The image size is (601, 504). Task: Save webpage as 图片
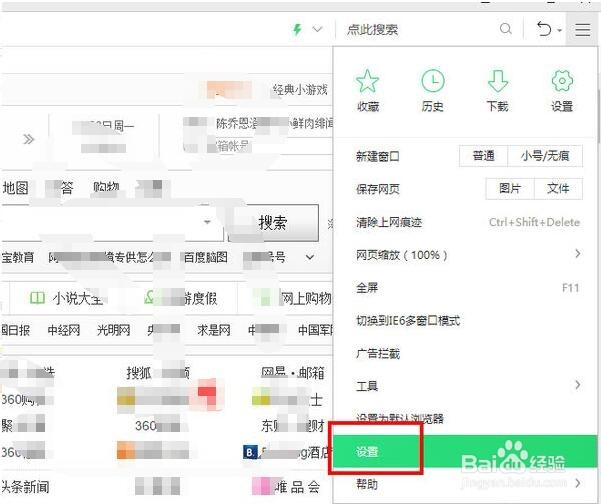click(x=510, y=188)
